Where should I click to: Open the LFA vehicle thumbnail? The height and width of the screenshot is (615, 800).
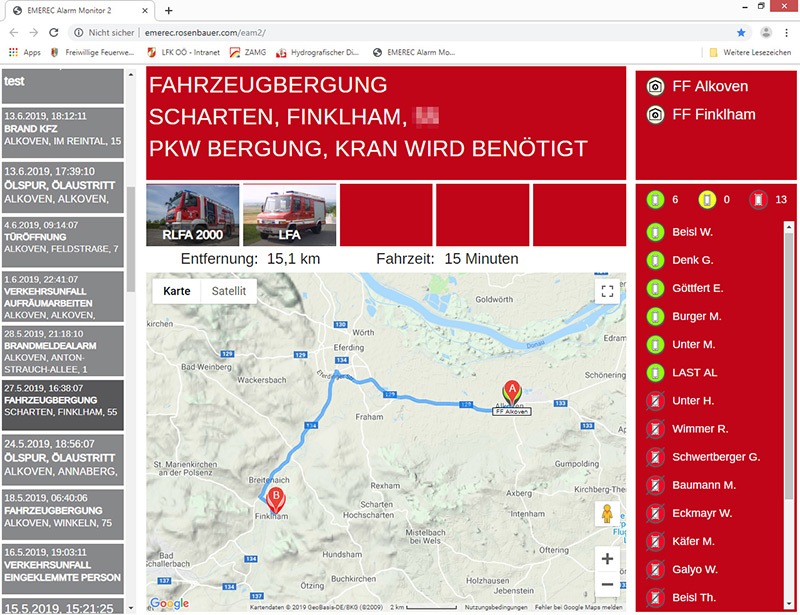pyautogui.click(x=289, y=215)
